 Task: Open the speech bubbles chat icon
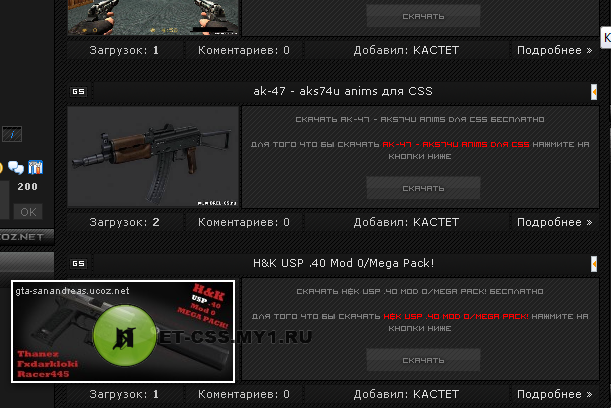point(16,168)
